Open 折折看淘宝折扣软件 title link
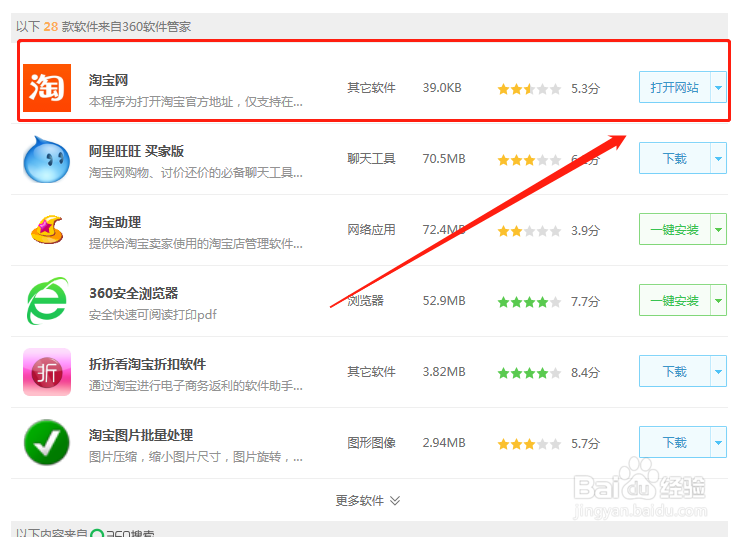This screenshot has height=537, width=748. [147, 364]
